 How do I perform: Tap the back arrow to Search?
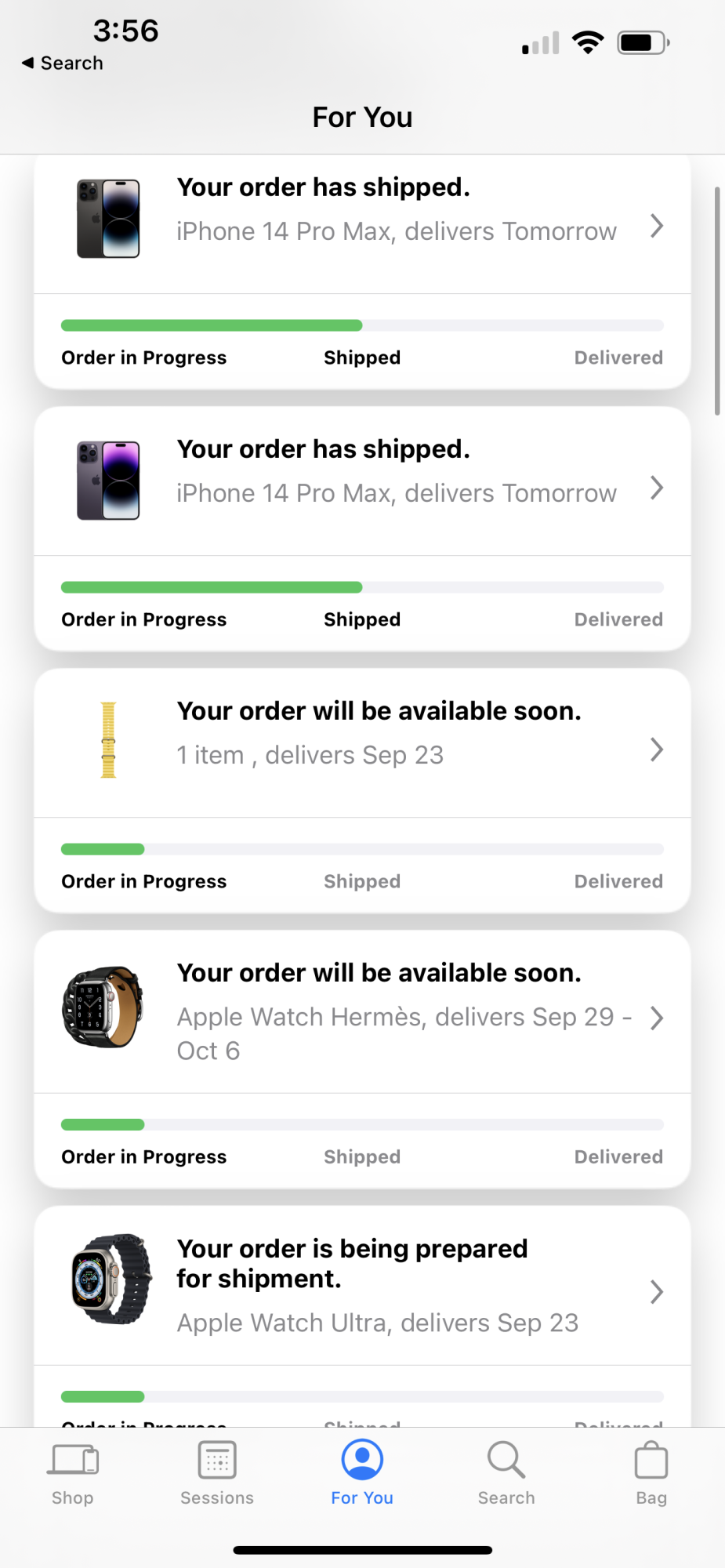[28, 63]
